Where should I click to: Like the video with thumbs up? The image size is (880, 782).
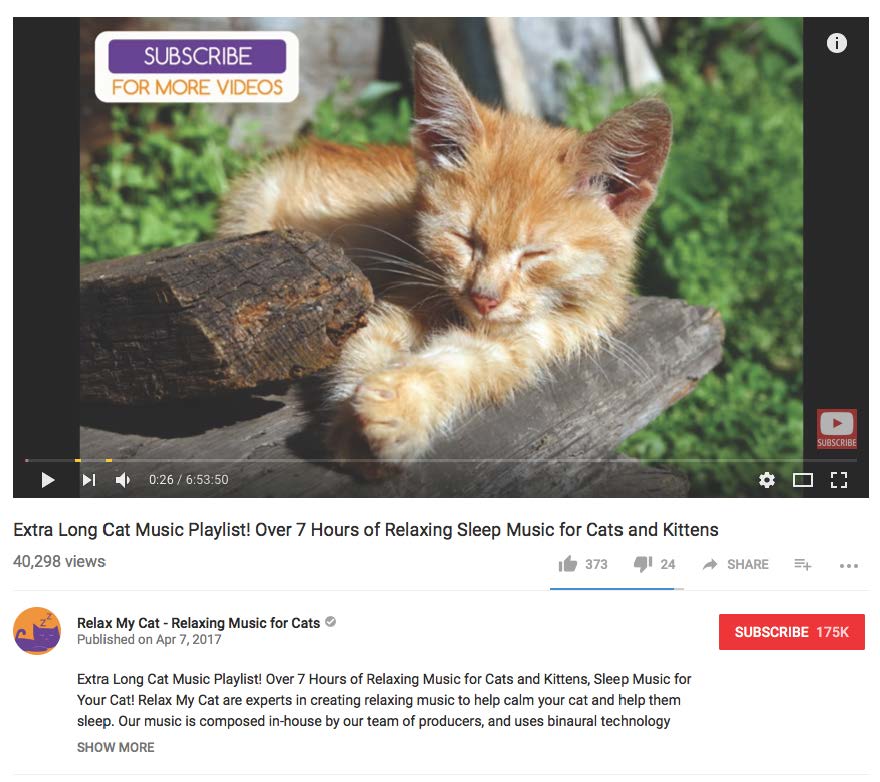(x=567, y=564)
